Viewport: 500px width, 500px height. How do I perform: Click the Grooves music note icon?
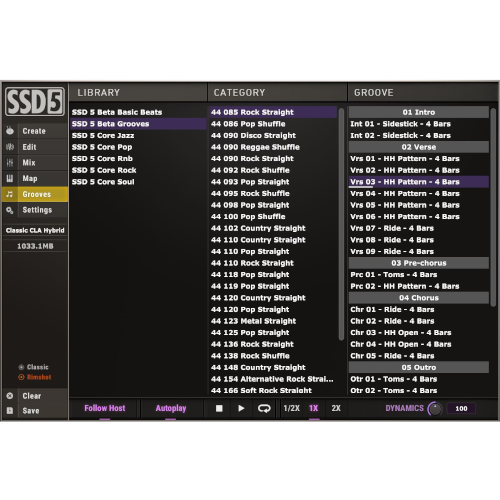tap(10, 194)
